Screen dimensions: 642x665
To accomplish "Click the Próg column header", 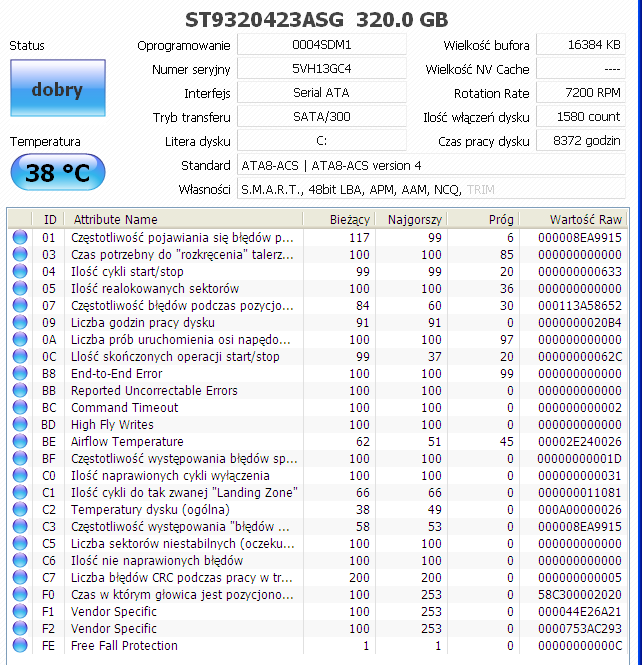I will click(483, 219).
